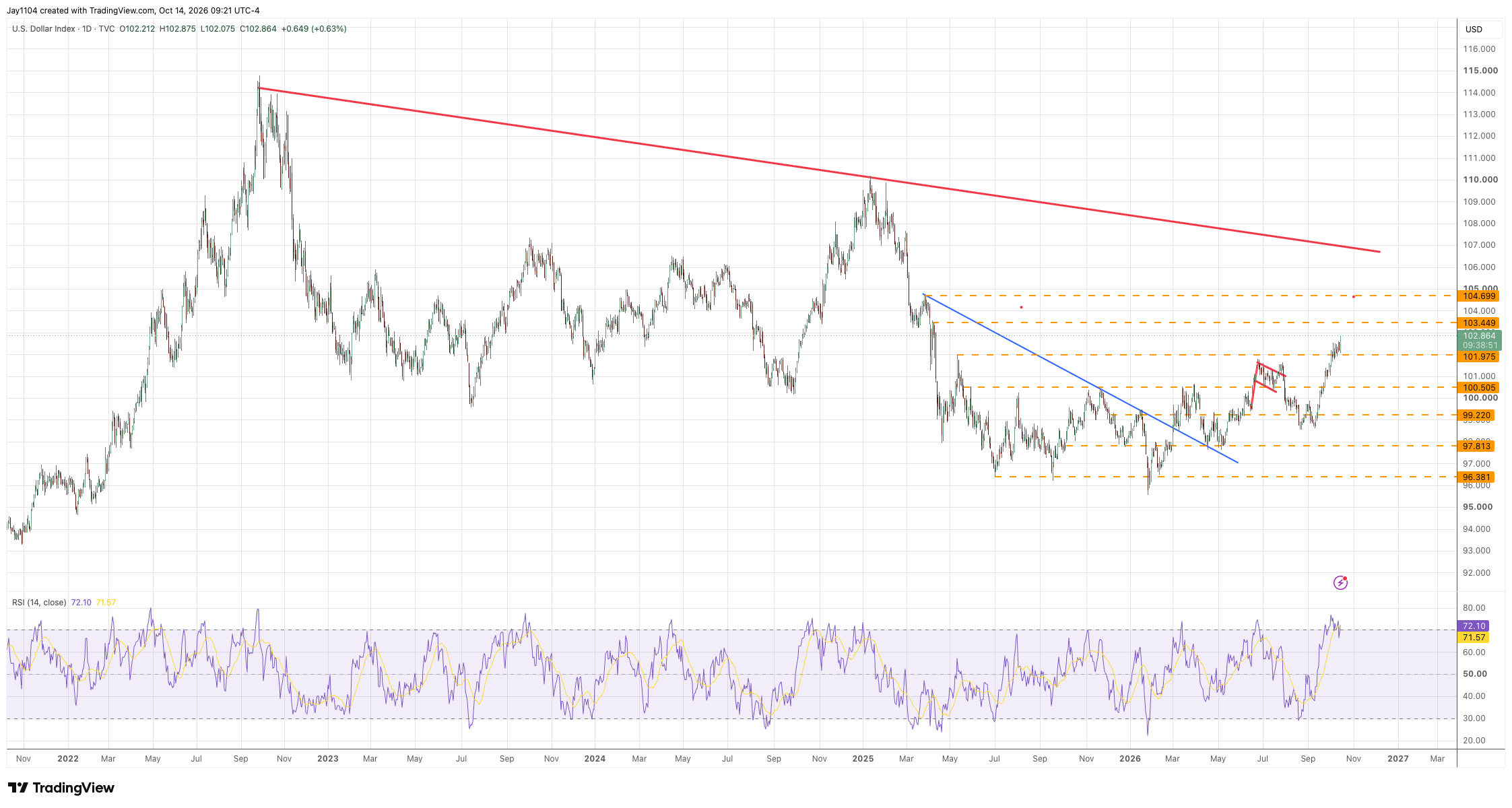1512x808 pixels.
Task: Select the blue descending trendline
Action: 1080,378
